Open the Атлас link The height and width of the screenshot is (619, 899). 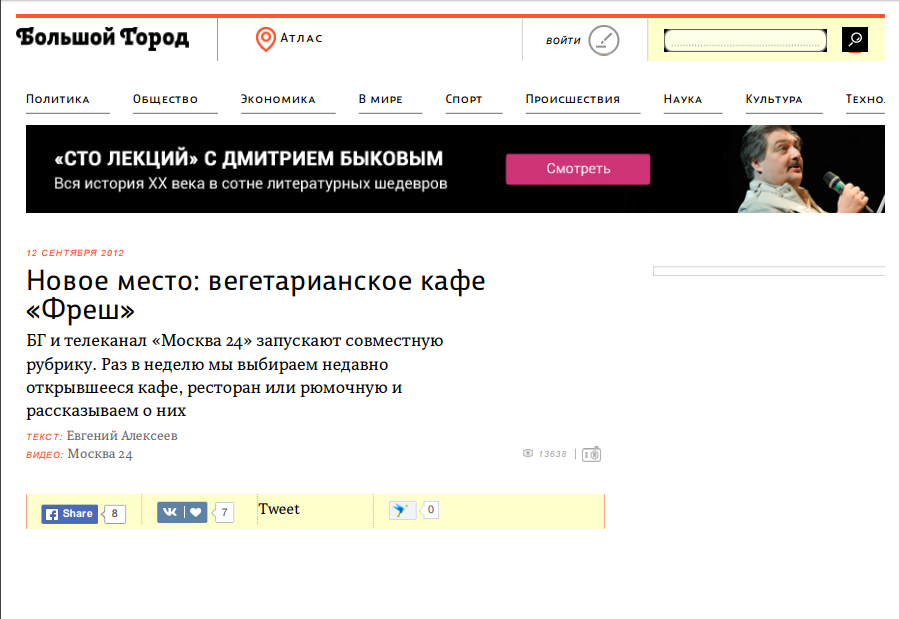point(302,38)
